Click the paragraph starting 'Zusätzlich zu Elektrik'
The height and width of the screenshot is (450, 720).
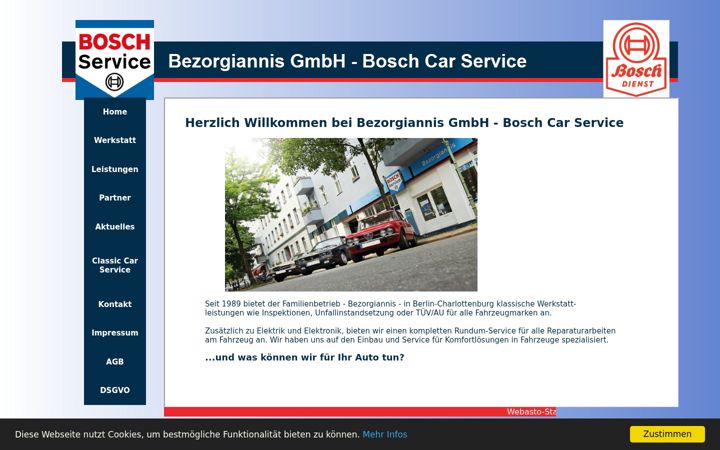(x=410, y=335)
